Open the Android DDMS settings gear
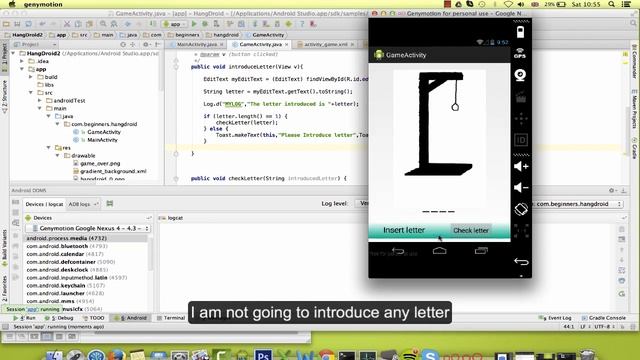The image size is (640, 360). 611,190
